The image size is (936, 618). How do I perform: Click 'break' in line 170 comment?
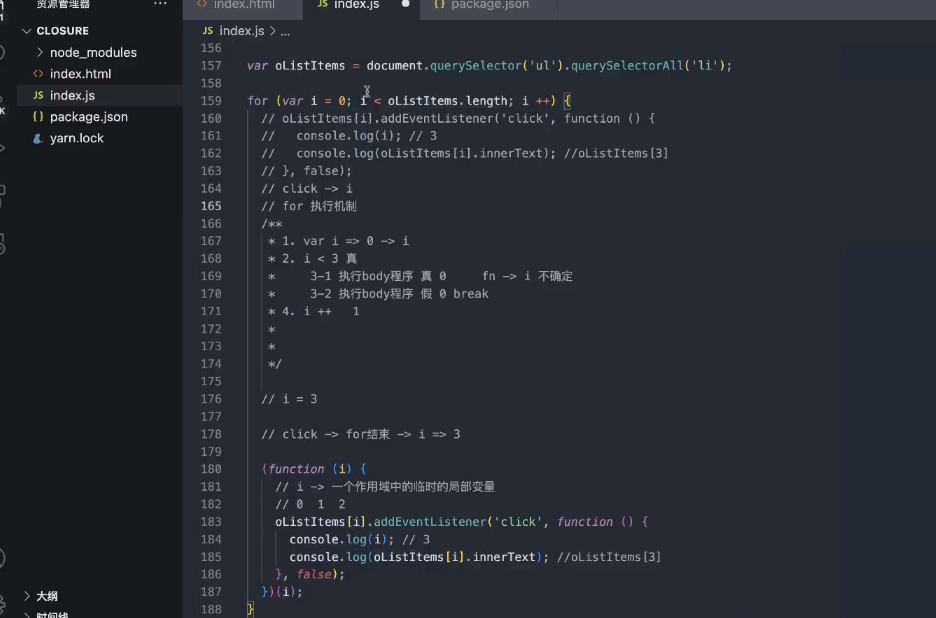click(470, 294)
